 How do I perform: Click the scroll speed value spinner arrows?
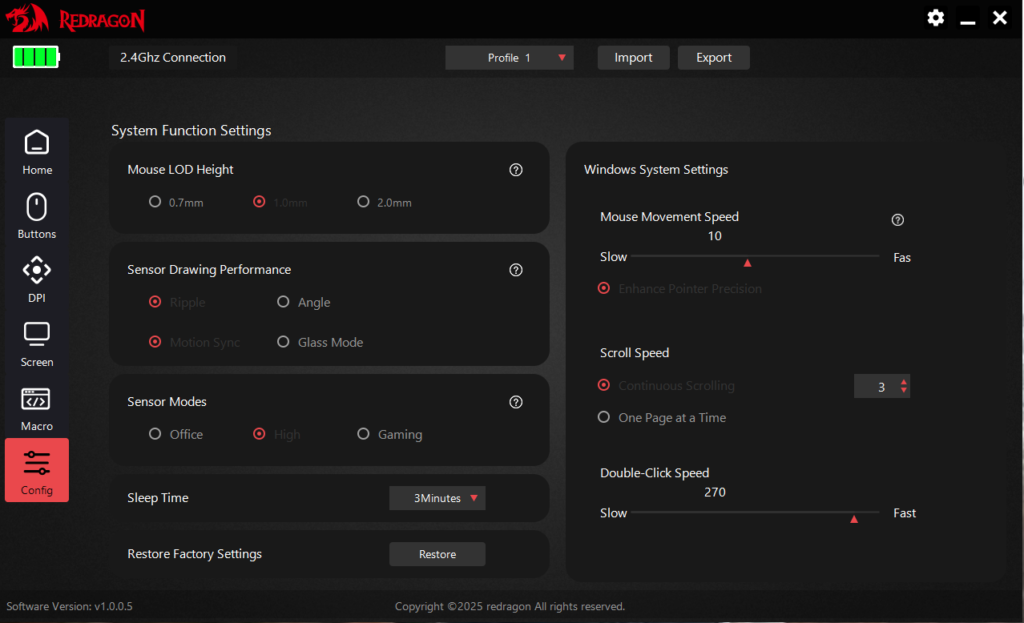(904, 386)
